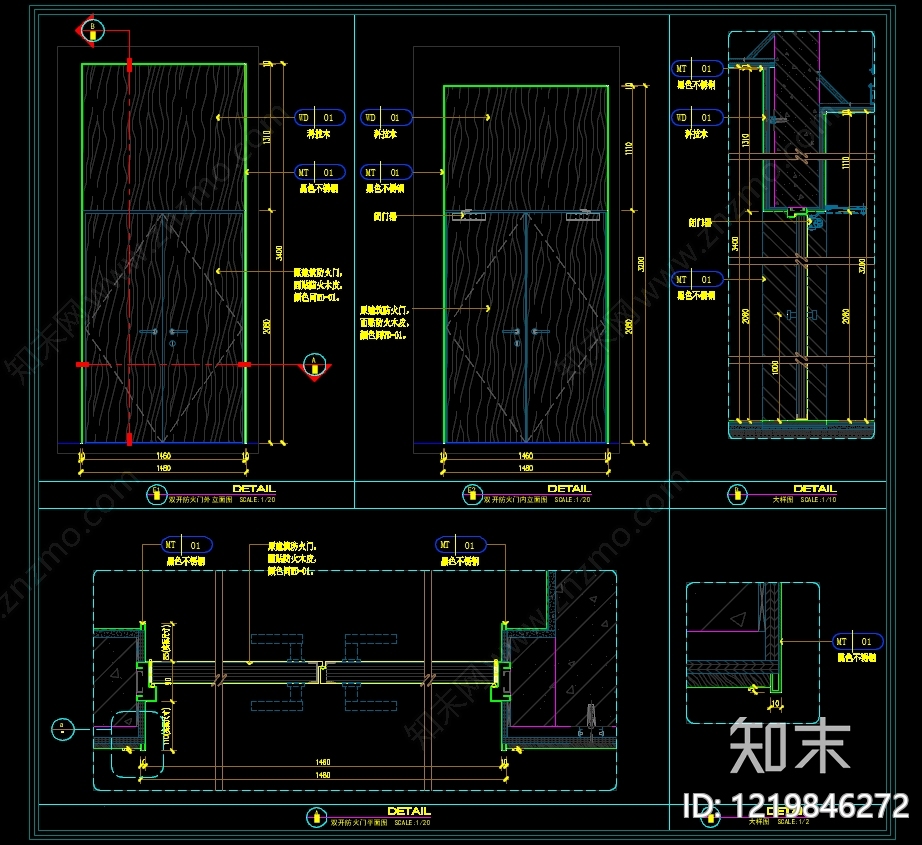Pick the lowest MT 01 tag in the wall section
The width and height of the screenshot is (922, 845).
click(697, 279)
